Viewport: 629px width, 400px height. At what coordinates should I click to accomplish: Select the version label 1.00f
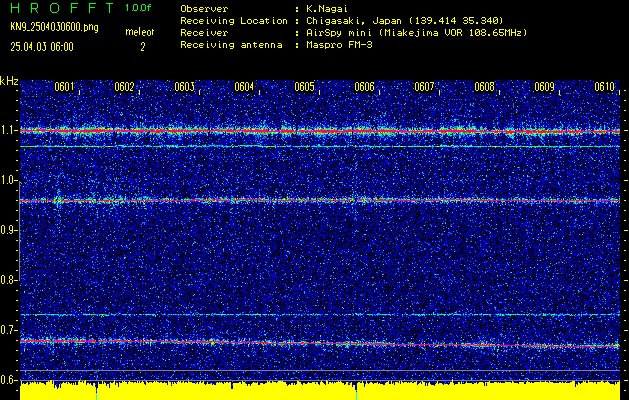point(138,8)
